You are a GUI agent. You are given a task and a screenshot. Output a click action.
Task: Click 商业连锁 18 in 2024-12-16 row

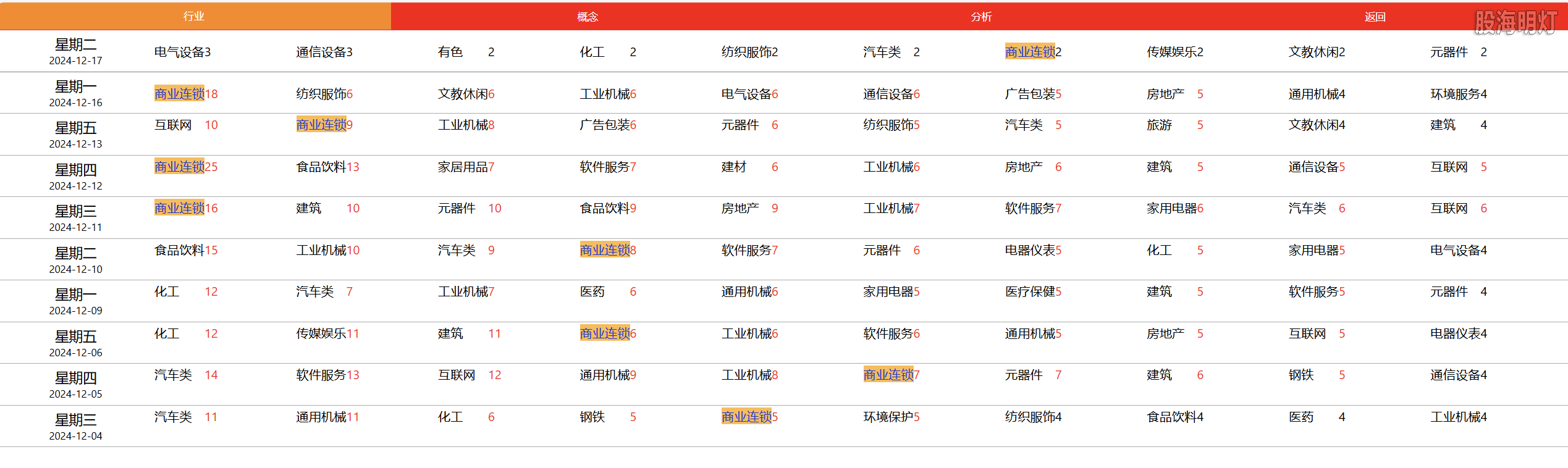click(186, 94)
